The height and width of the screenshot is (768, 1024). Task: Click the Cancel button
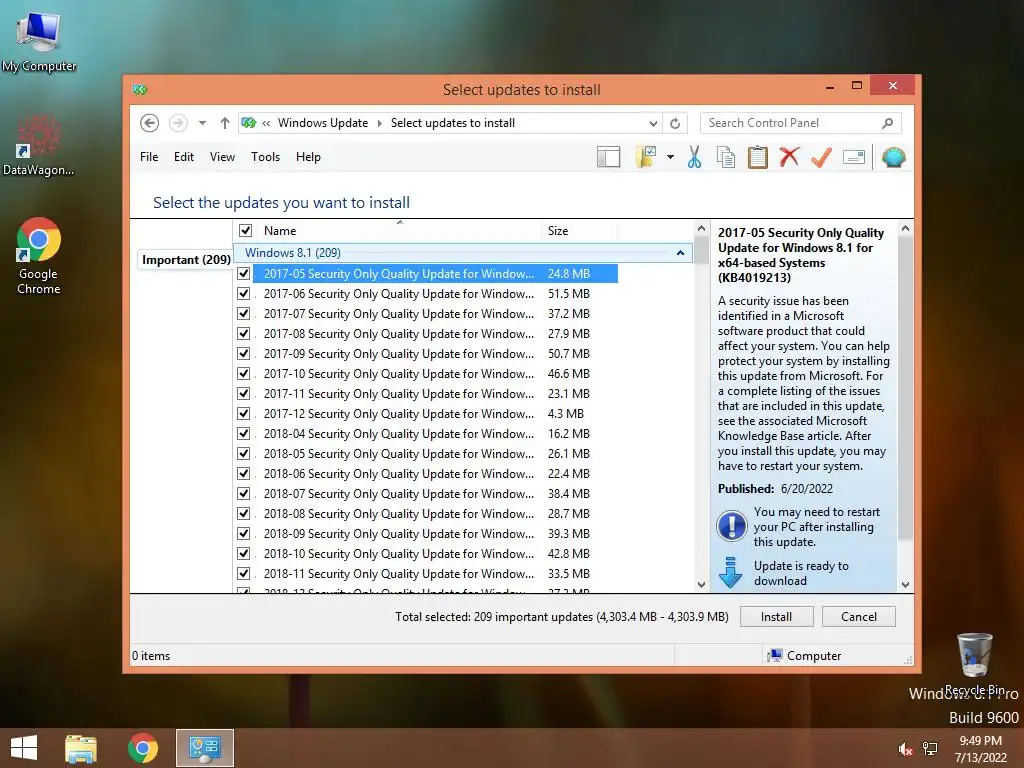tap(859, 616)
